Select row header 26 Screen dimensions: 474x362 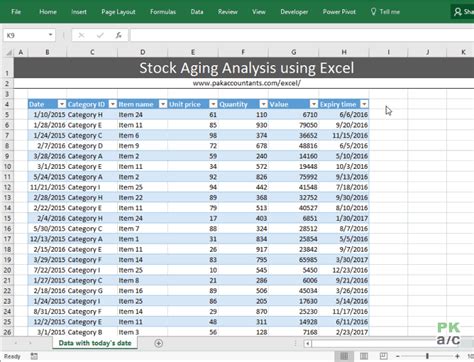pos(7,332)
